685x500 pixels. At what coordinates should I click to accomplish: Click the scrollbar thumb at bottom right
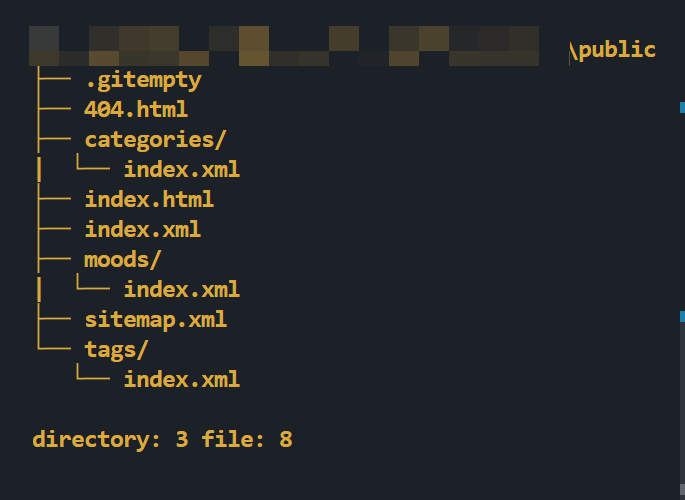pos(682,492)
